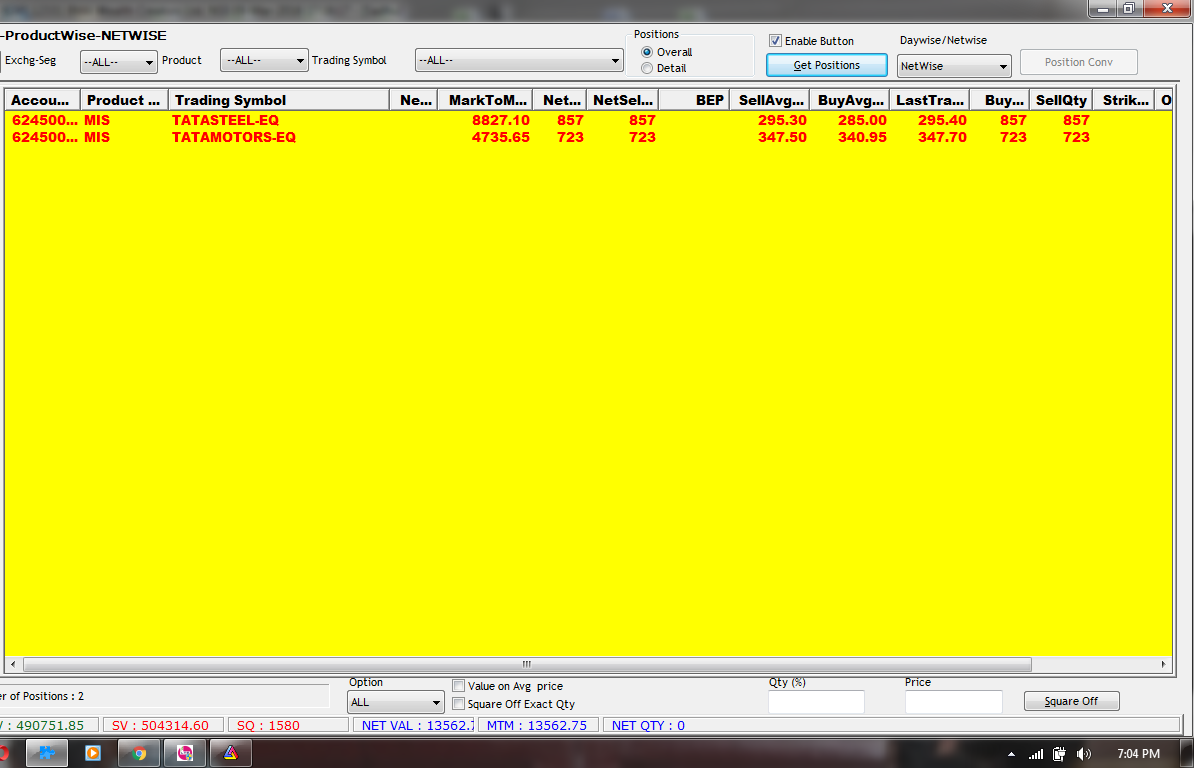Enable Value on Avg price checkbox

[x=458, y=686]
